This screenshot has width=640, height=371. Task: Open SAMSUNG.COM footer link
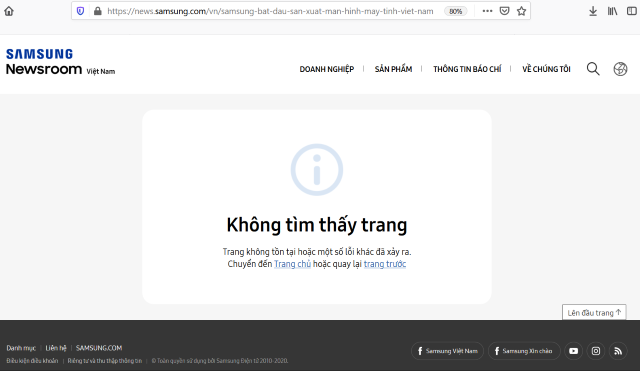[x=99, y=348]
